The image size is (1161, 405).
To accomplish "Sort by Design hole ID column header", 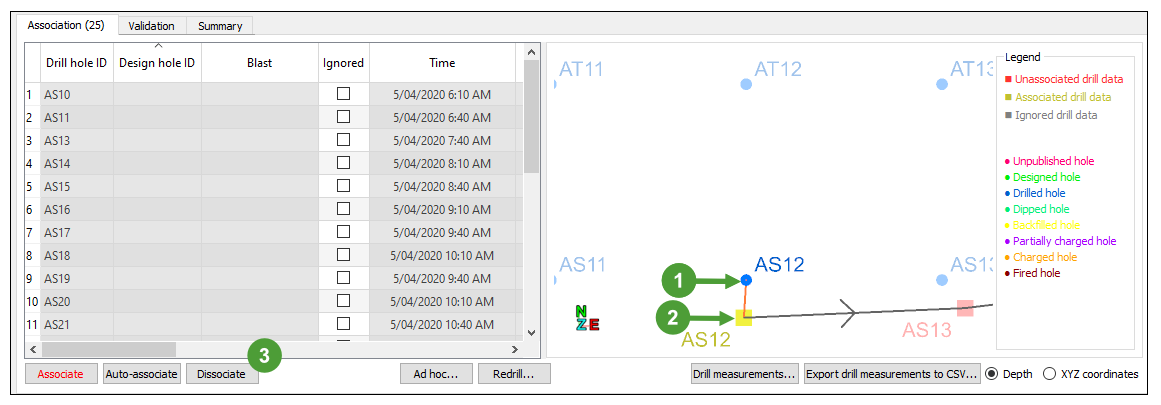I will [x=157, y=63].
